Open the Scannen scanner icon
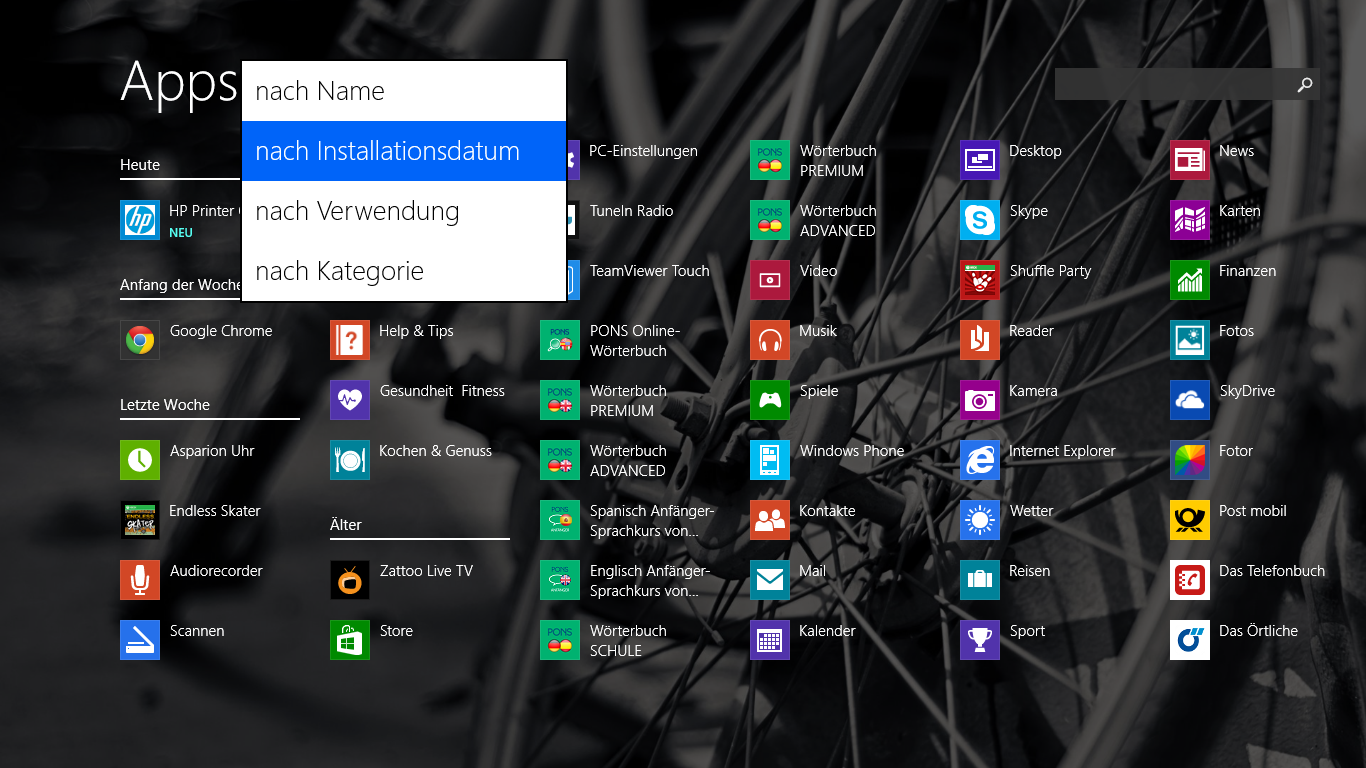Image resolution: width=1366 pixels, height=768 pixels. (x=140, y=640)
